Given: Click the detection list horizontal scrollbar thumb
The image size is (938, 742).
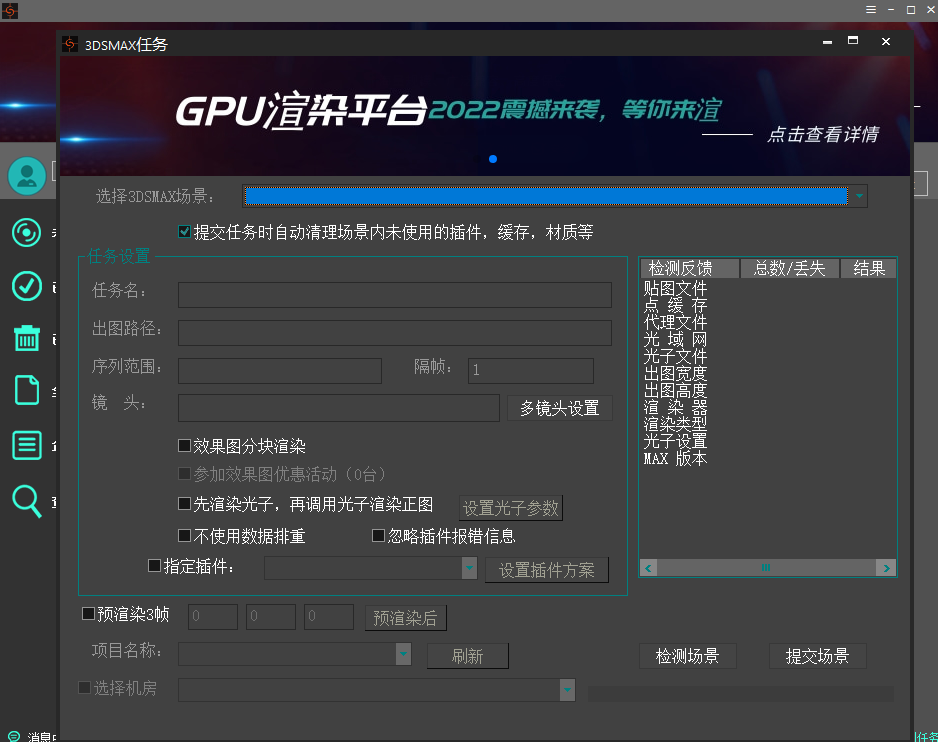Looking at the screenshot, I should click(x=766, y=568).
